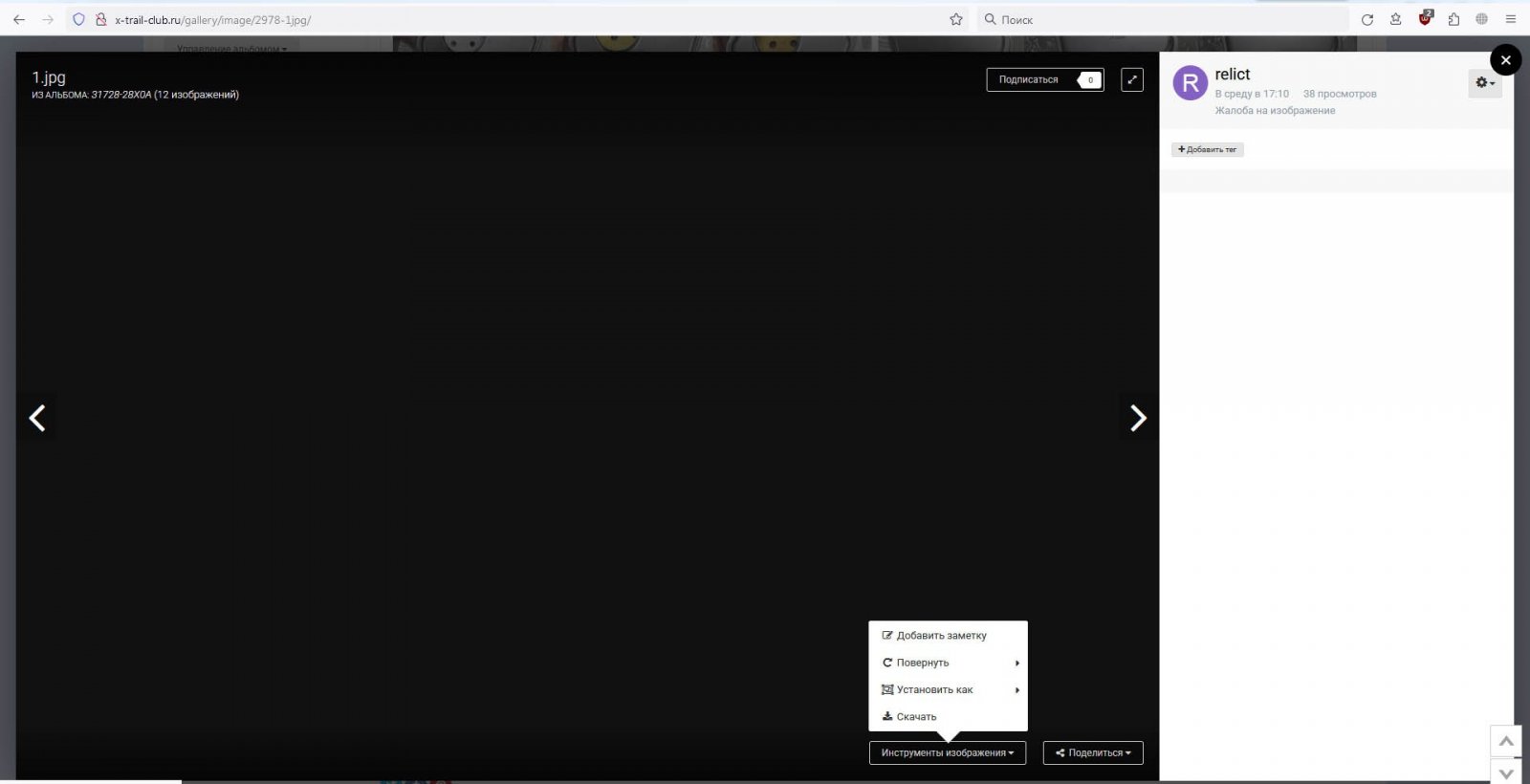Go to previous image with left arrow
Viewport: 1530px width, 784px height.
[37, 418]
